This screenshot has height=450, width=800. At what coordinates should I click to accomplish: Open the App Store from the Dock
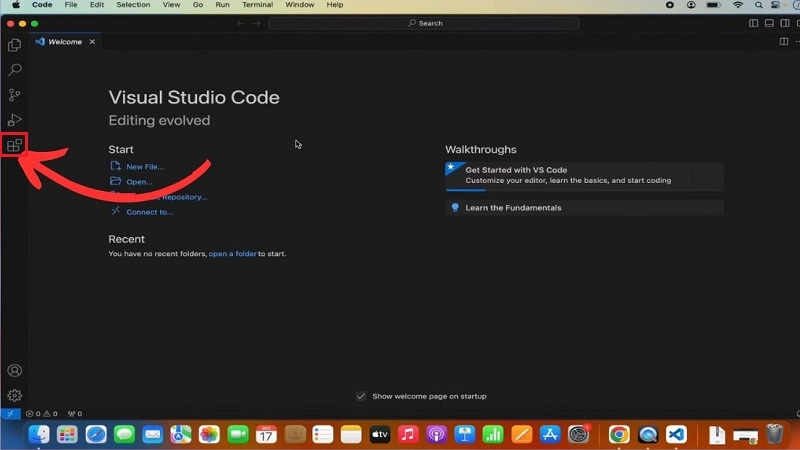coord(550,434)
